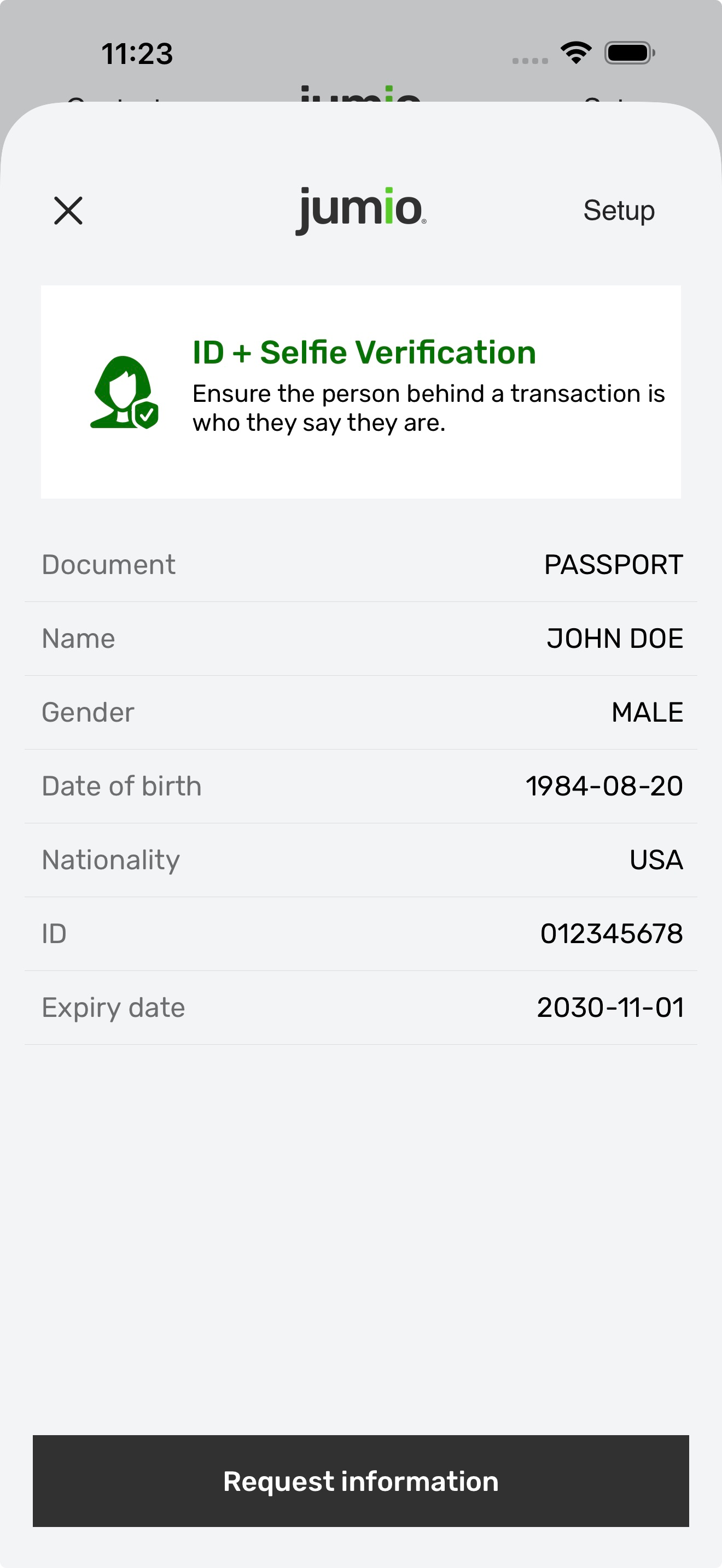722x1568 pixels.
Task: Tap the jumio logo in header
Action: point(360,210)
